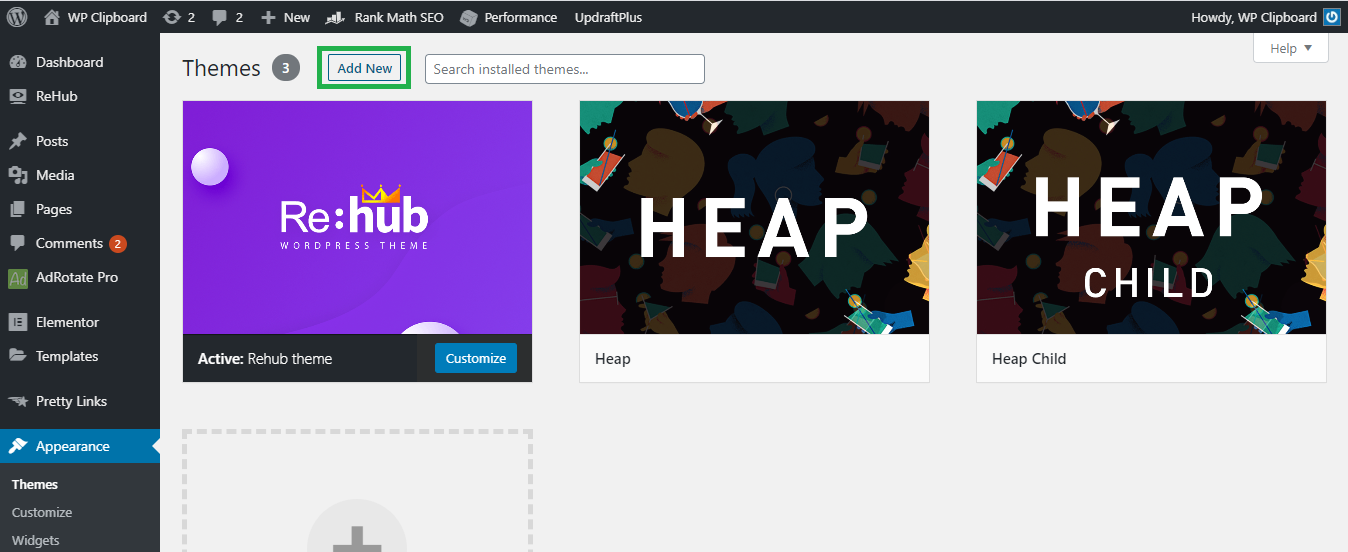Open the Pages menu in sidebar
The width and height of the screenshot is (1348, 552).
54,209
